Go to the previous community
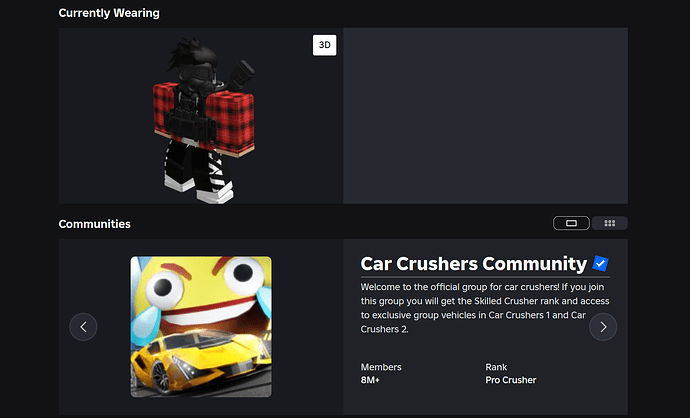Screen dimensions: 690x418 [83, 326]
